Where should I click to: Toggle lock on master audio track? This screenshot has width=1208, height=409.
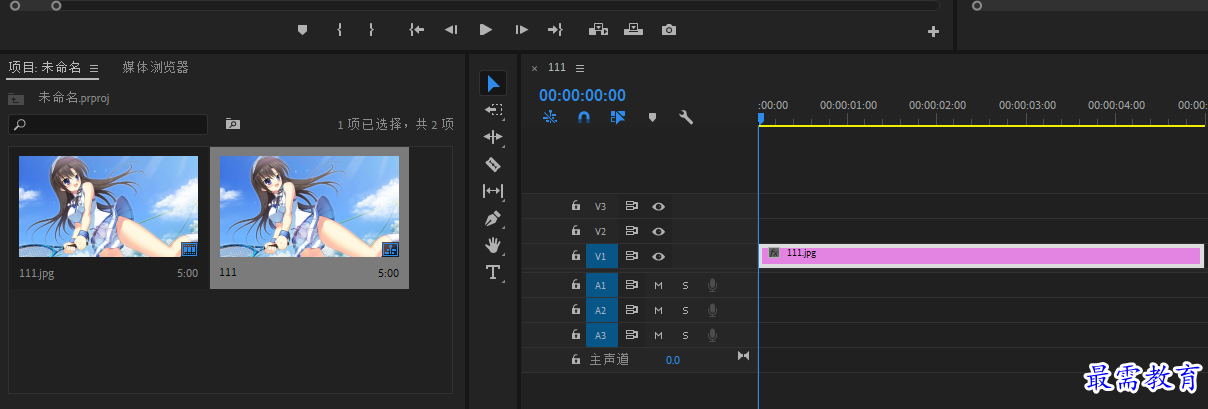point(575,359)
